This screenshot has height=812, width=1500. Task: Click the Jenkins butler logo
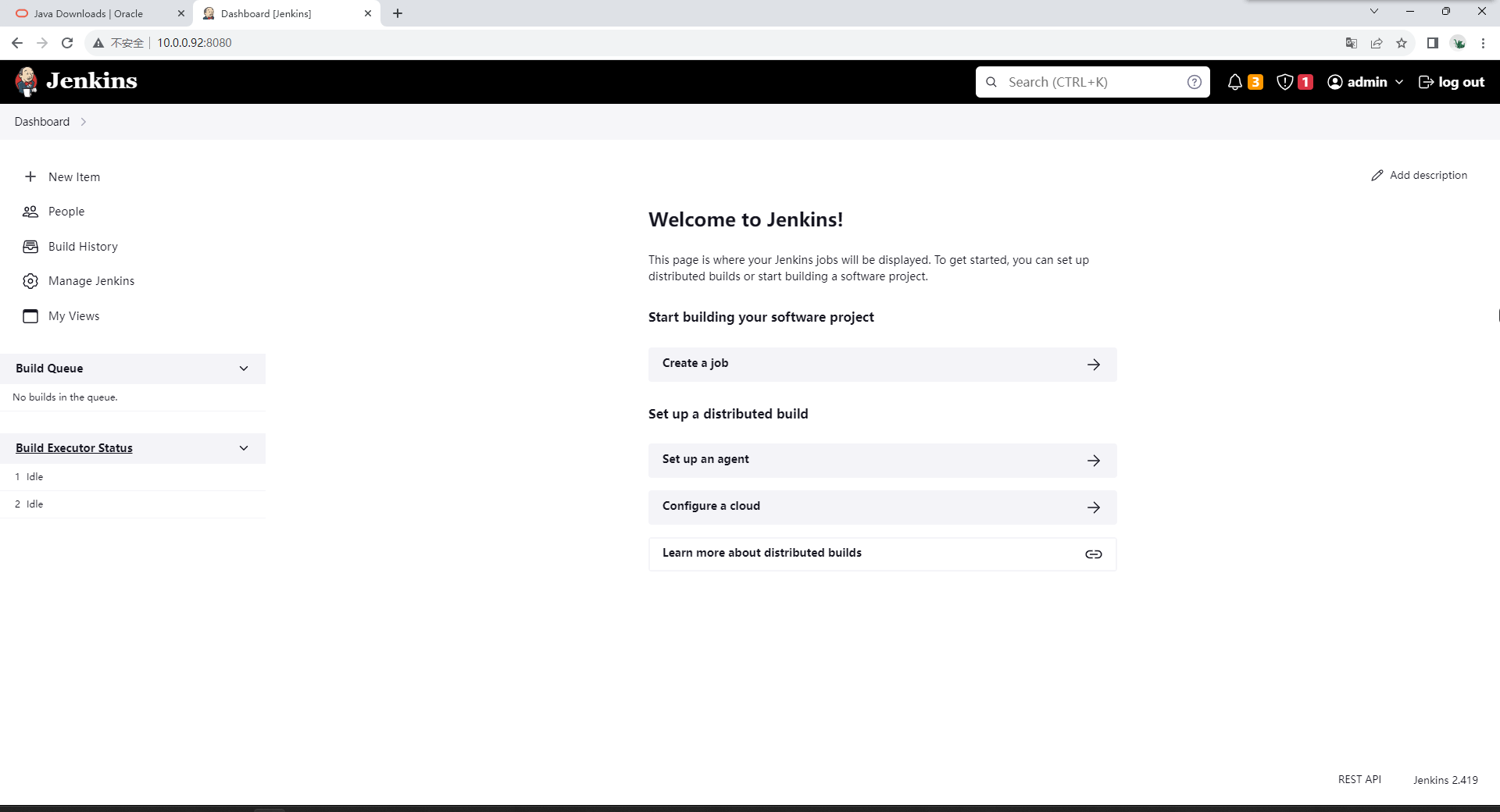(x=27, y=81)
